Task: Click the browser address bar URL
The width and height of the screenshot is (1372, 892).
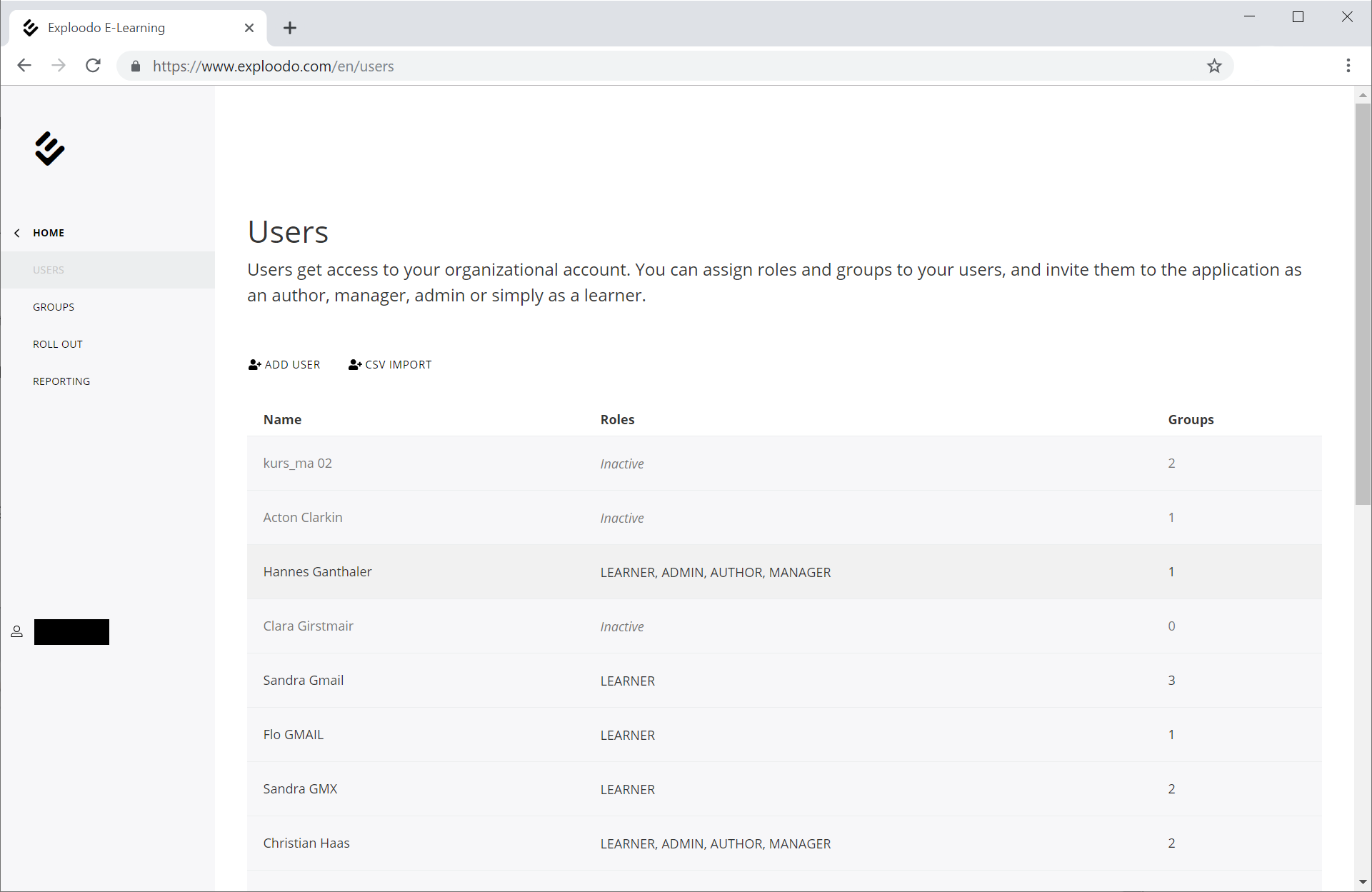Action: [273, 66]
